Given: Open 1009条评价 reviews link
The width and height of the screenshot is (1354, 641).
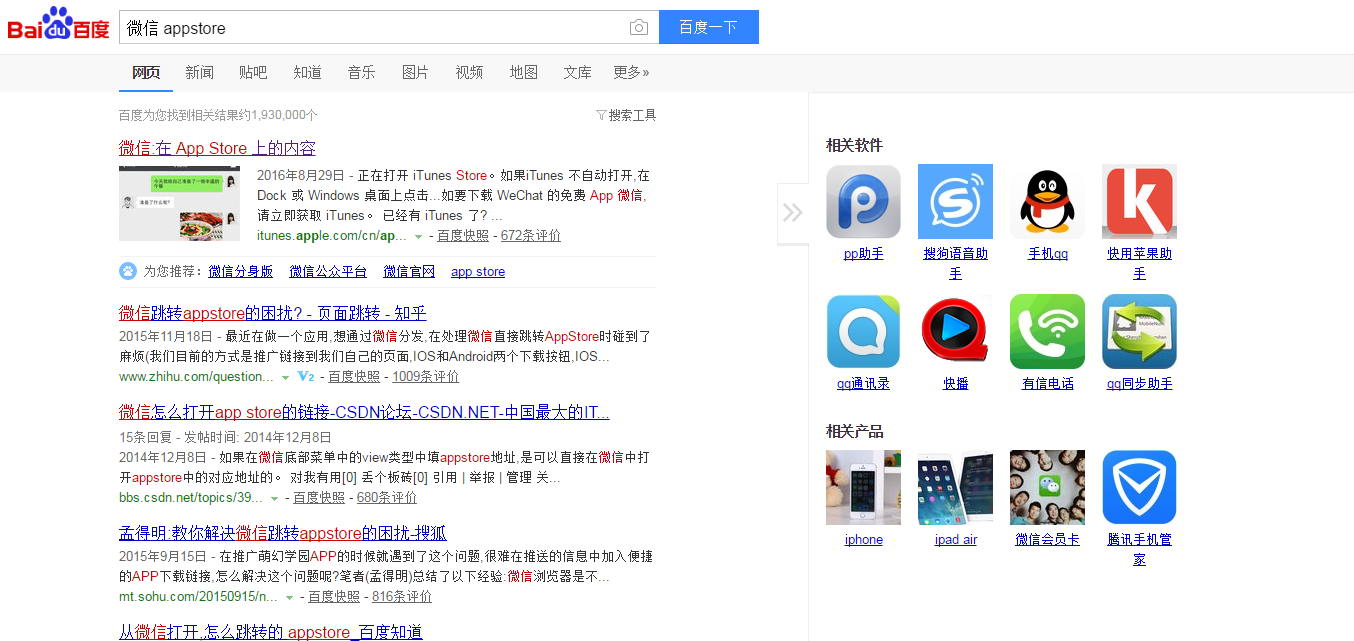Looking at the screenshot, I should click(426, 377).
